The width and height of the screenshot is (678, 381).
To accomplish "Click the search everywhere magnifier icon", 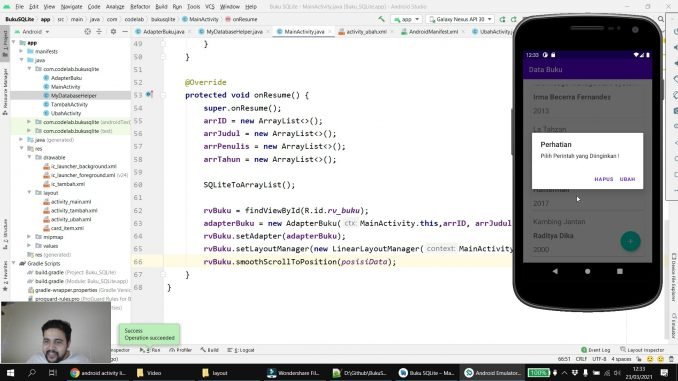I will point(661,19).
